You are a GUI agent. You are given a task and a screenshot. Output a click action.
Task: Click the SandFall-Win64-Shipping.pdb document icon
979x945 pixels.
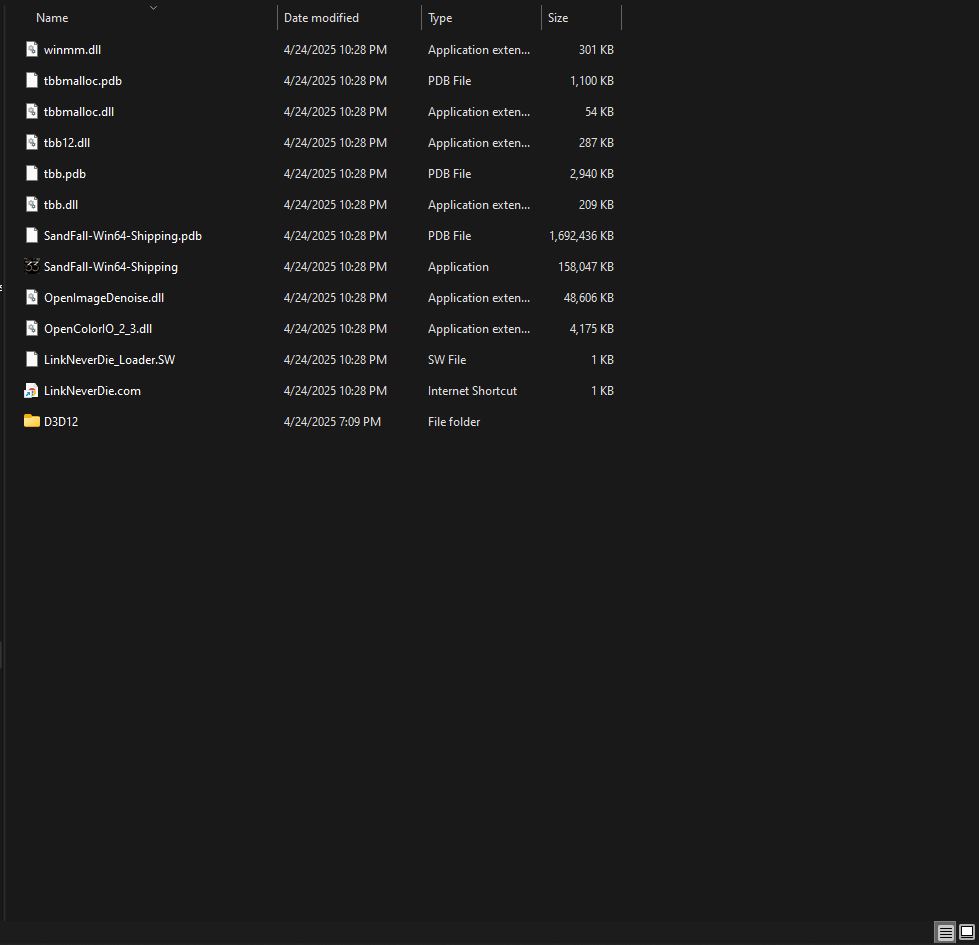[31, 235]
